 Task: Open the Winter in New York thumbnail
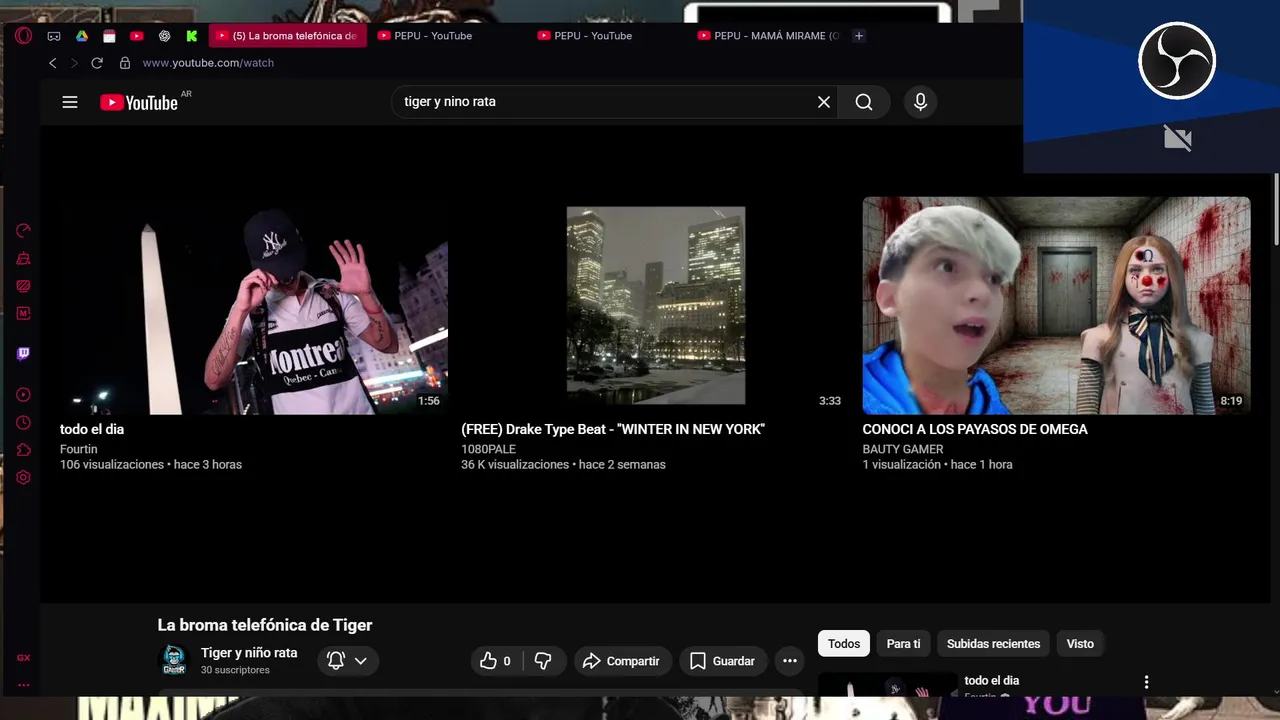[655, 305]
